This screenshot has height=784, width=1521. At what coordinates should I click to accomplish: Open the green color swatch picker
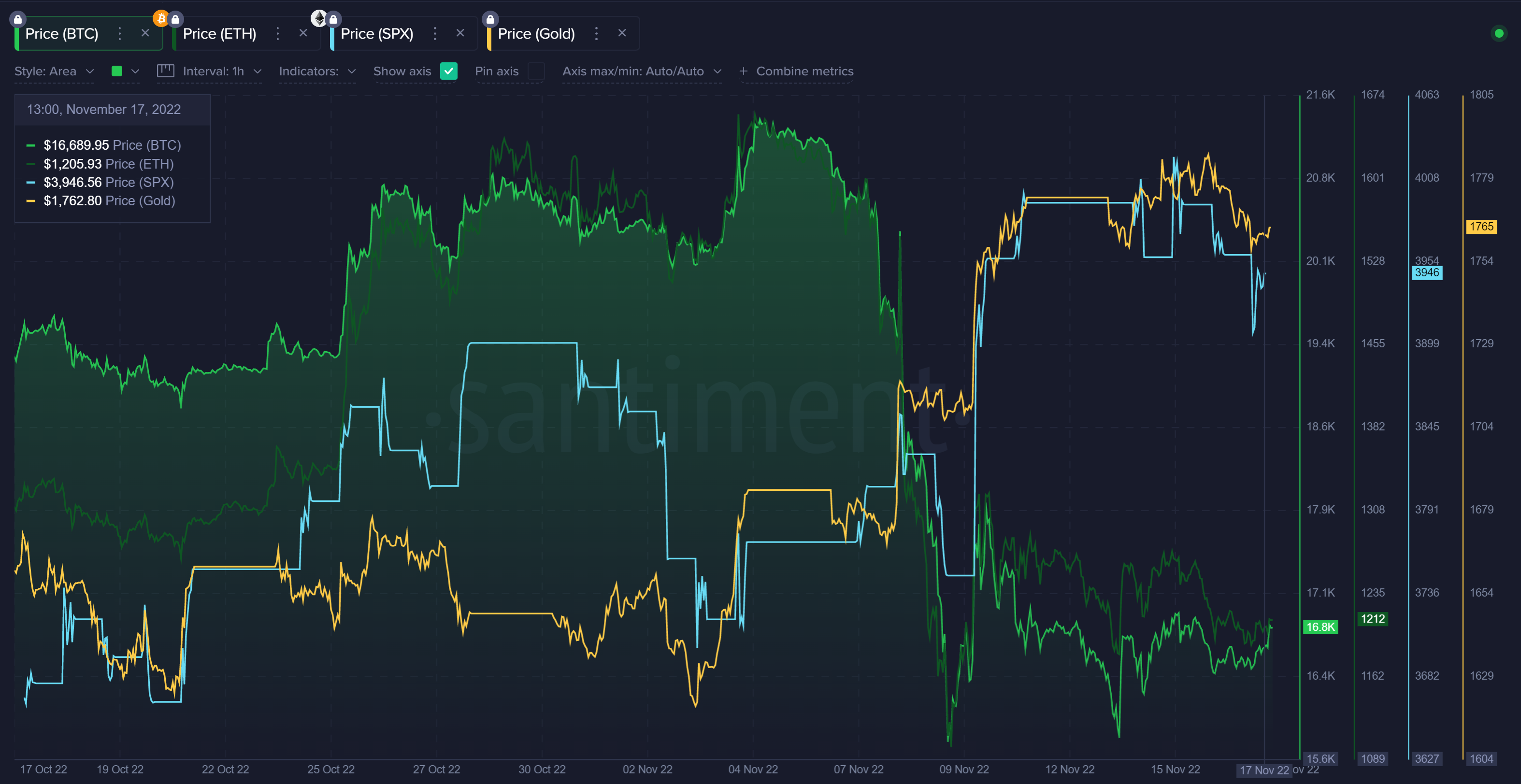117,71
